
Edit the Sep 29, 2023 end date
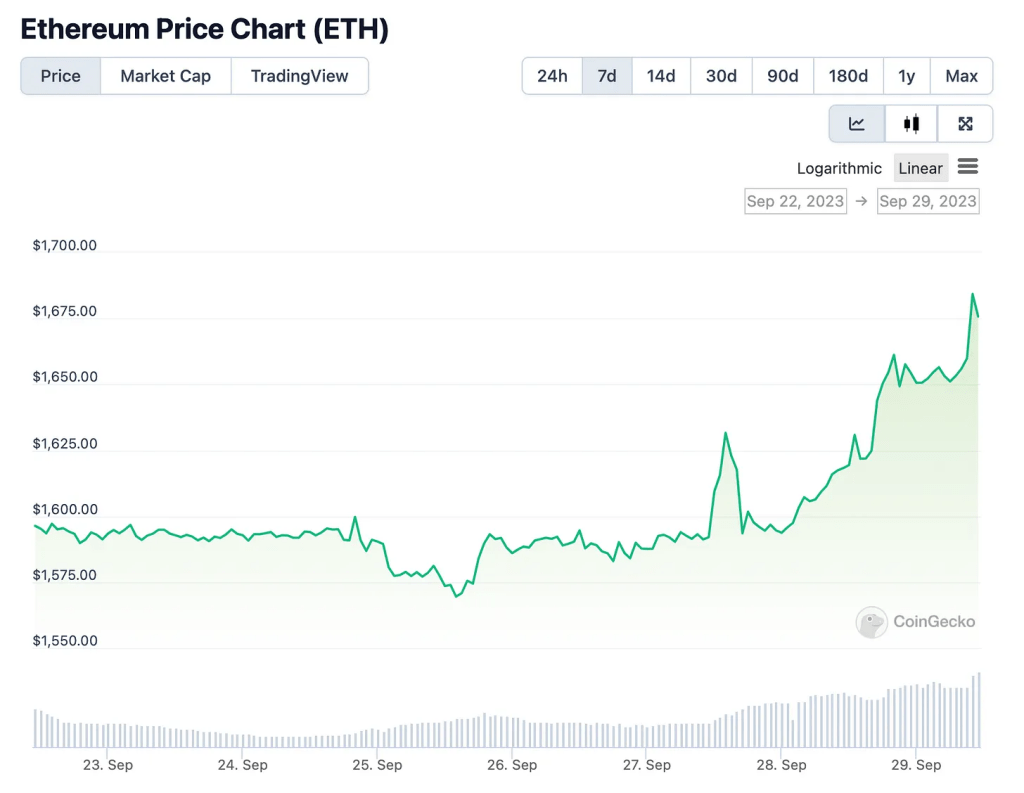(x=928, y=201)
